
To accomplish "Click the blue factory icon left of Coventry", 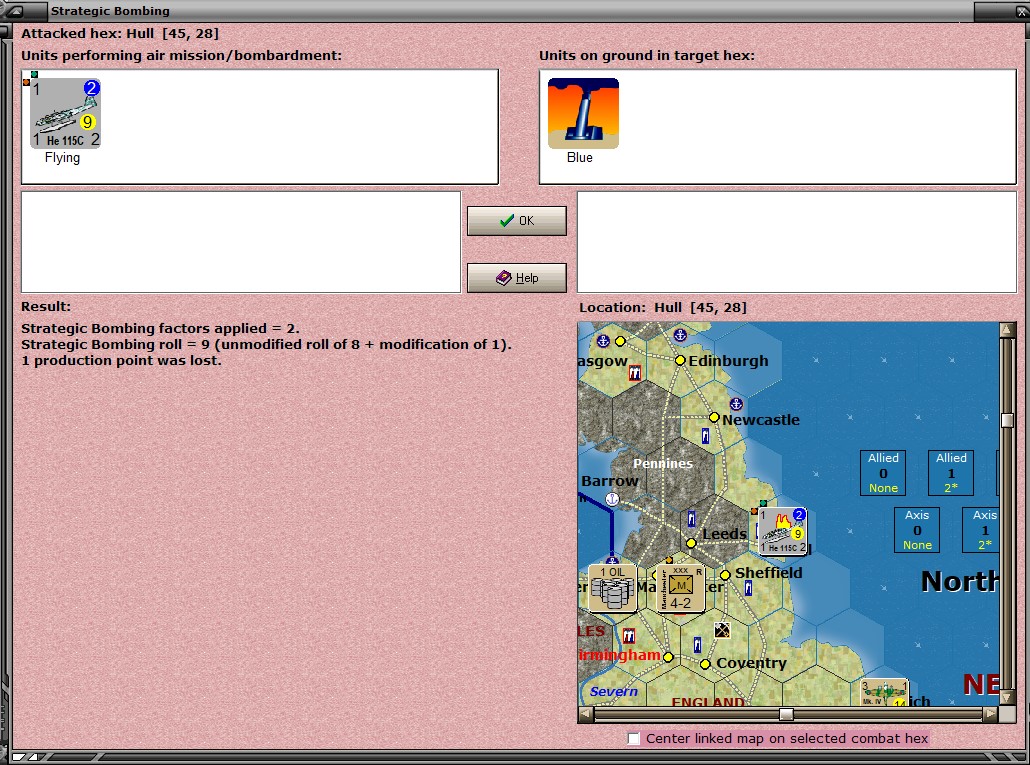I will (x=698, y=645).
